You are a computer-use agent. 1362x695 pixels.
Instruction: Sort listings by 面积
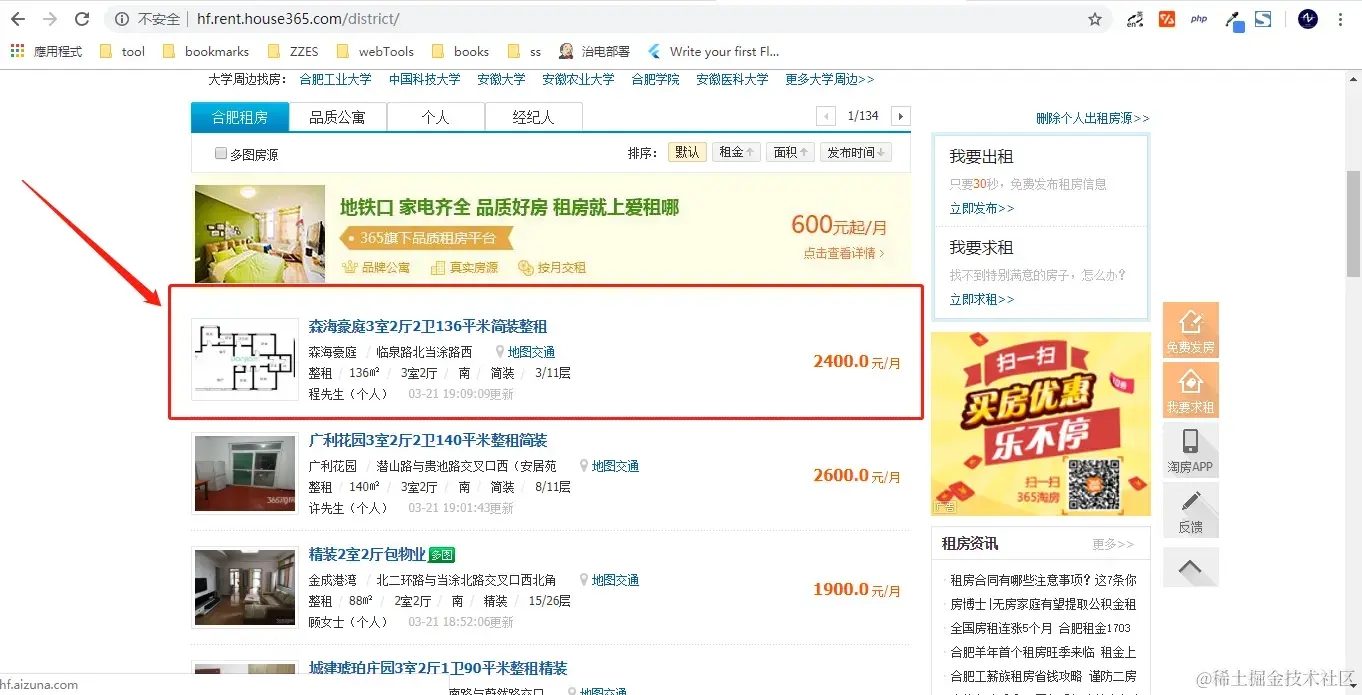(791, 152)
